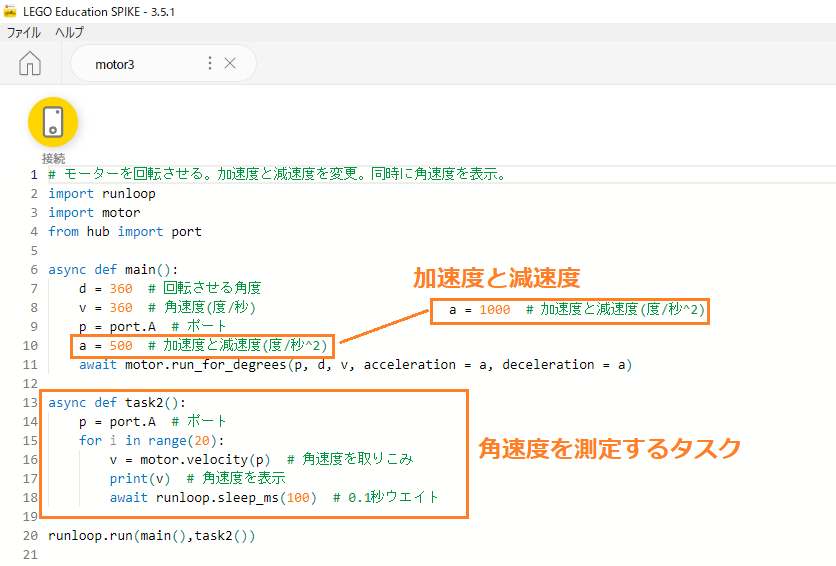The image size is (836, 566).
Task: Select the motor3 tab
Action: click(115, 64)
